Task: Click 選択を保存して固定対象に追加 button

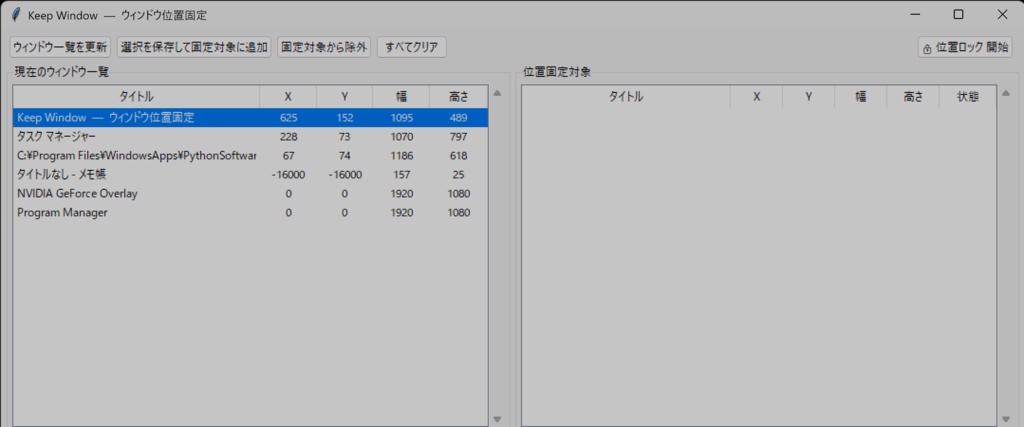Action: [194, 47]
